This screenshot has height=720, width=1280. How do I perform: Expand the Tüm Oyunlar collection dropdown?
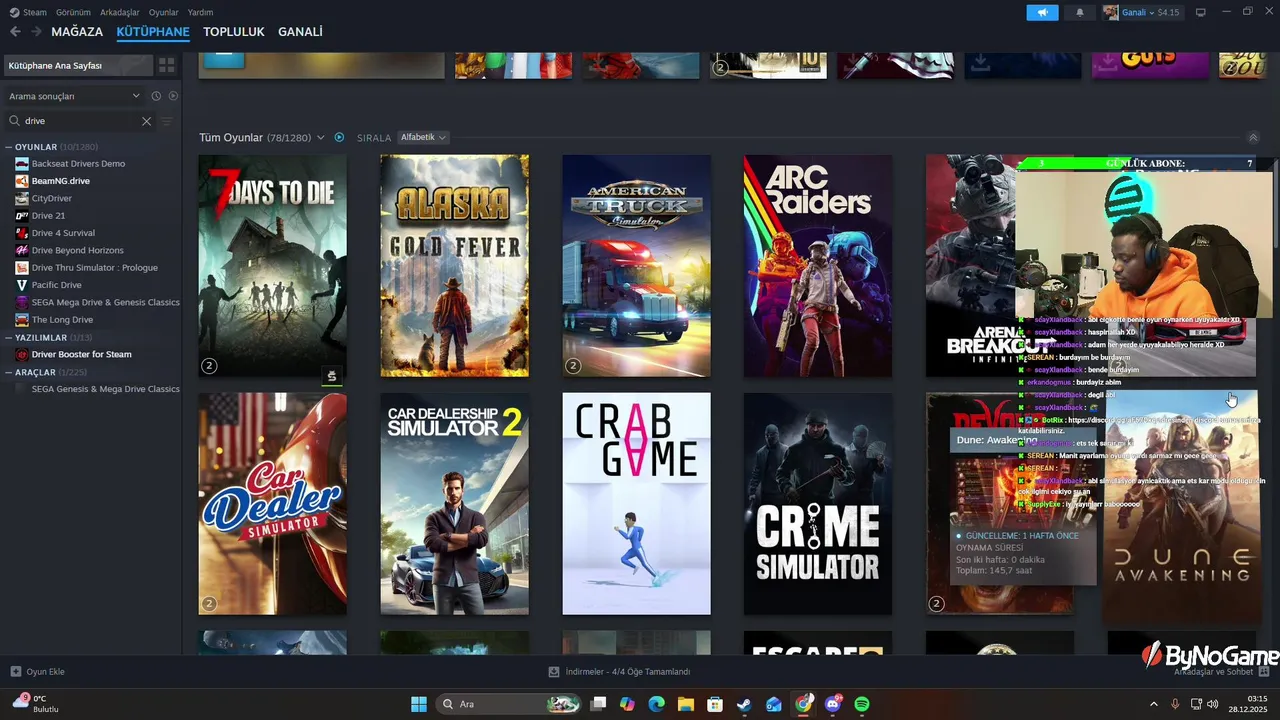(x=321, y=138)
